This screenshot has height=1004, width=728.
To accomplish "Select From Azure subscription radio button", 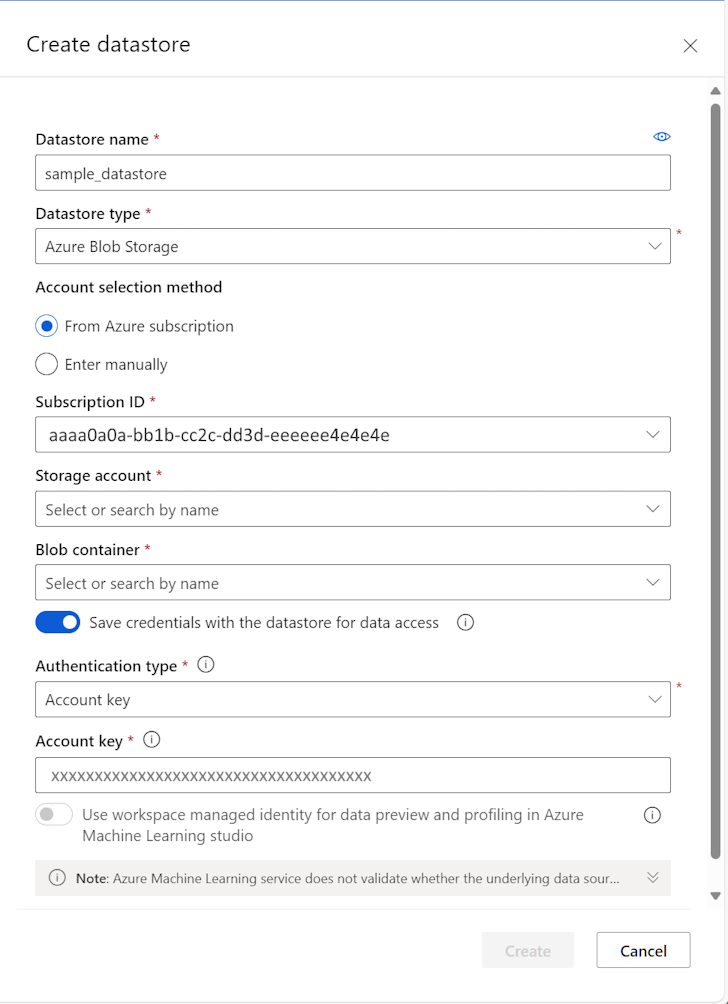I will (x=46, y=326).
